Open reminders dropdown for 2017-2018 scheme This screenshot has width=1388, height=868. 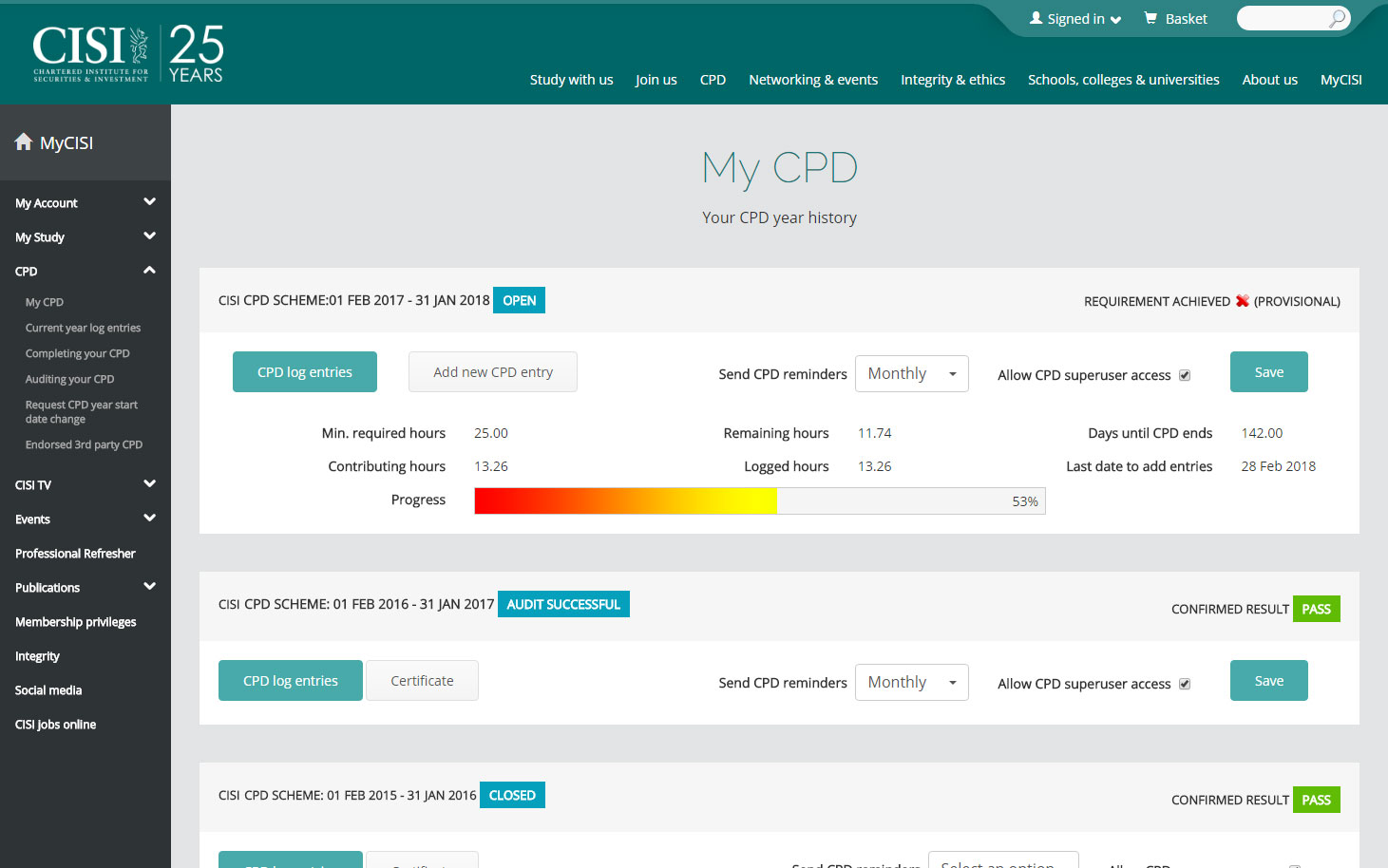911,373
